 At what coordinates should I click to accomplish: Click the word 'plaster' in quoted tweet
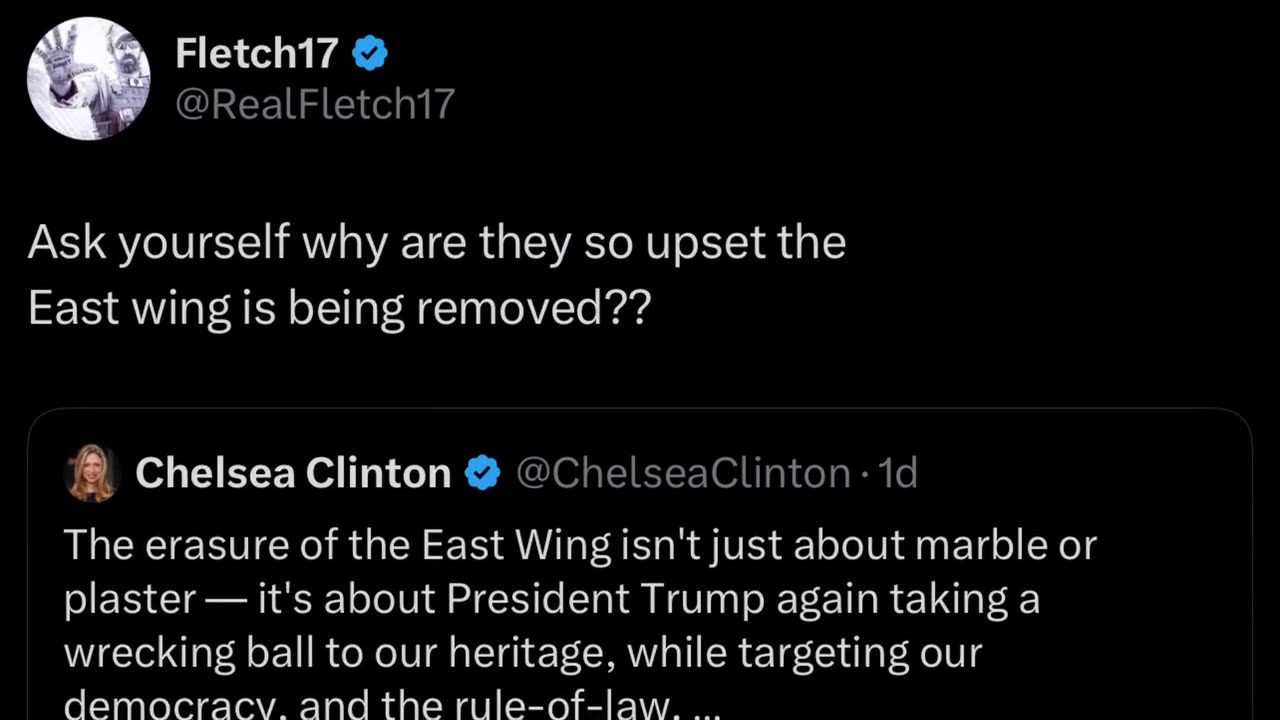click(x=129, y=599)
